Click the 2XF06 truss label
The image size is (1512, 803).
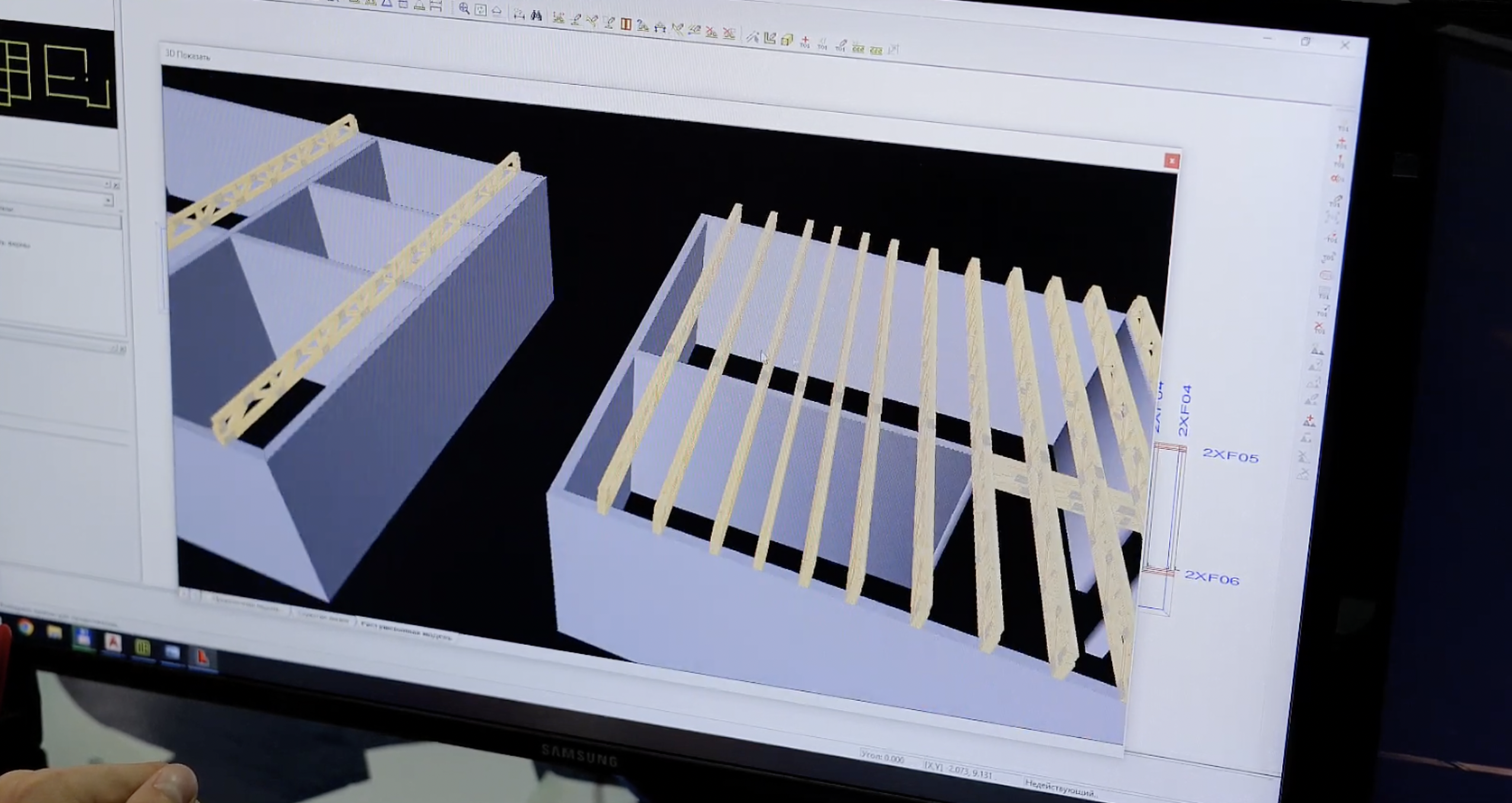coord(1212,577)
